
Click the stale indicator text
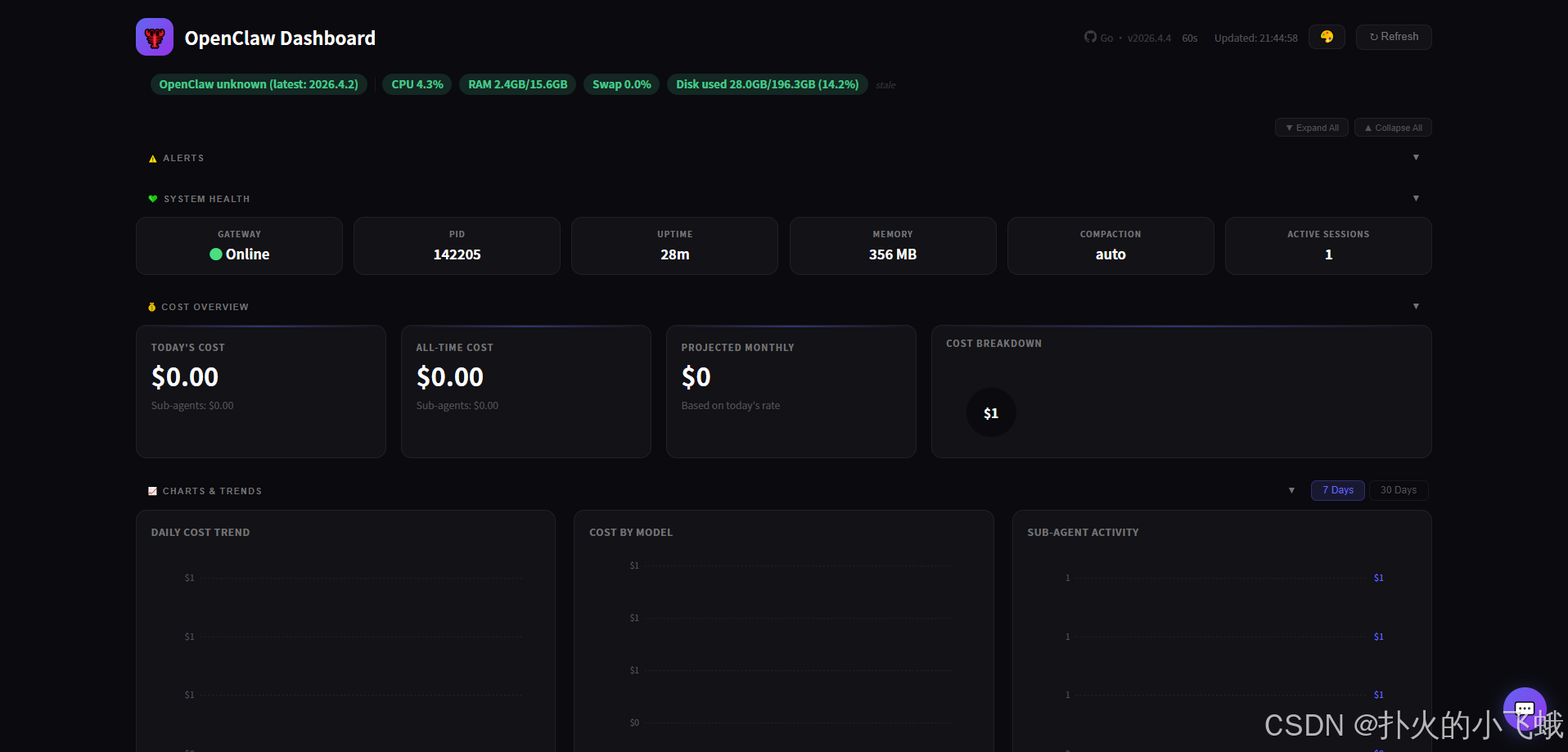885,85
